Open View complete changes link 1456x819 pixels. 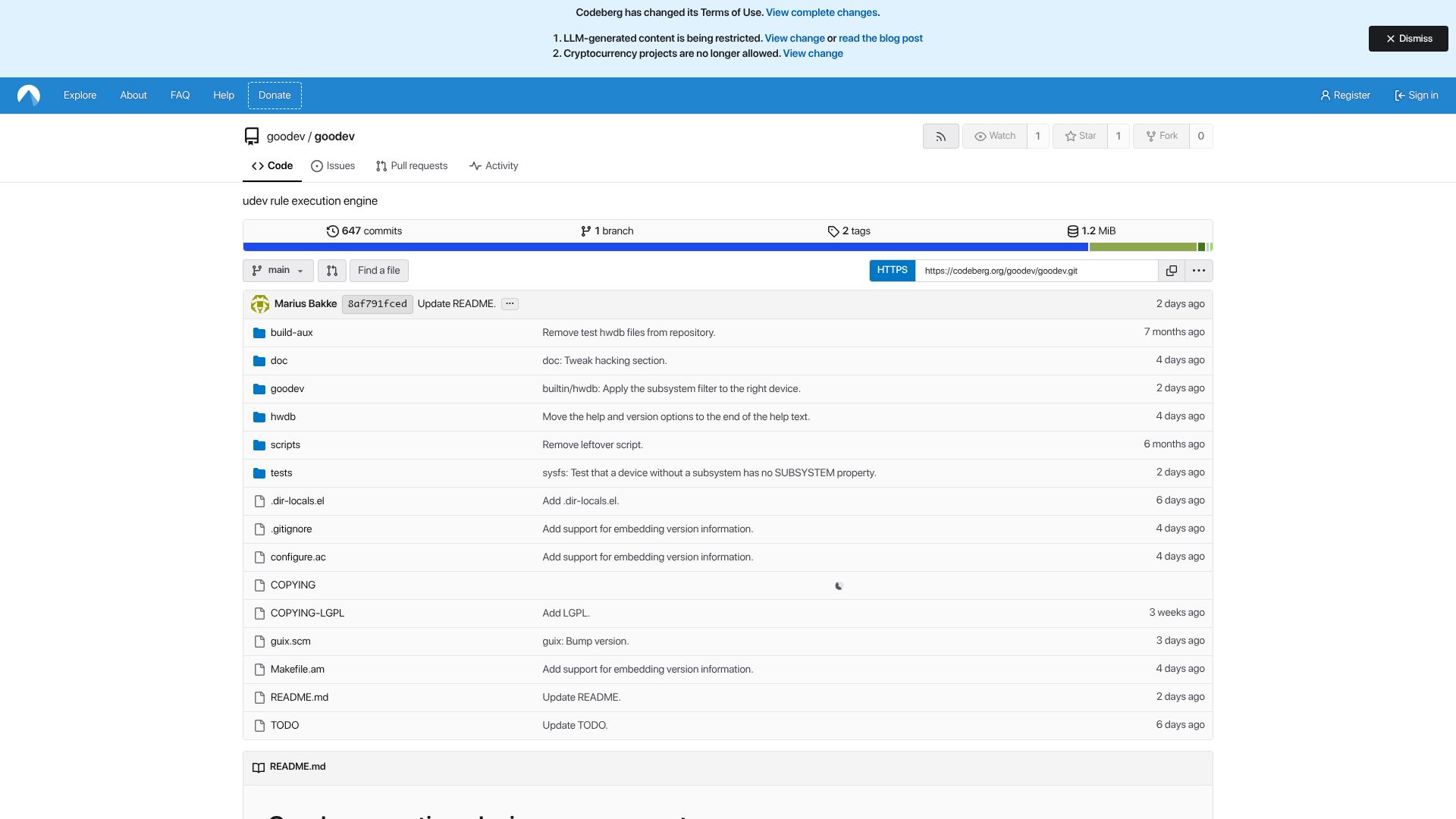pyautogui.click(x=821, y=13)
